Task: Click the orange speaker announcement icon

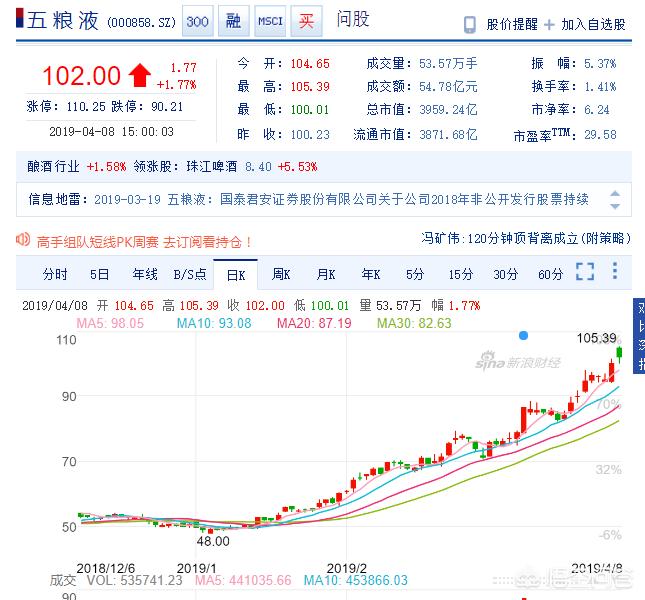Action: 23,239
